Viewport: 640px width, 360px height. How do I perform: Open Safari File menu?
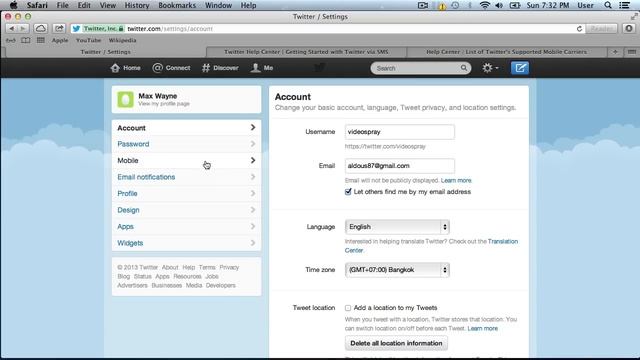pos(62,5)
